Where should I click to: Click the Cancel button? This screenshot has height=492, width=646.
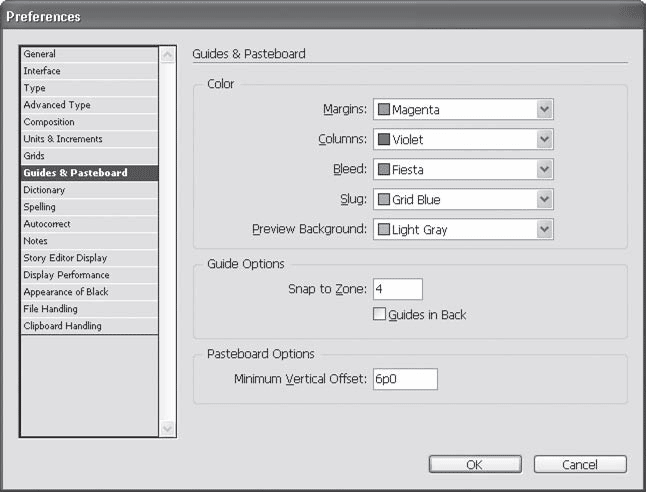click(580, 465)
